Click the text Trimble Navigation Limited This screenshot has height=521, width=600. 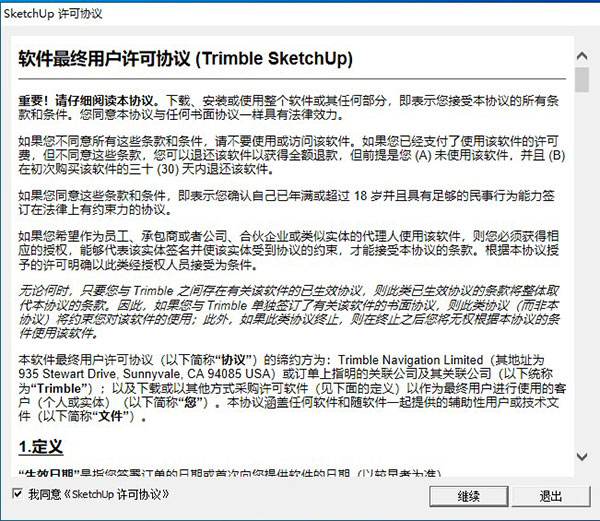click(410, 360)
